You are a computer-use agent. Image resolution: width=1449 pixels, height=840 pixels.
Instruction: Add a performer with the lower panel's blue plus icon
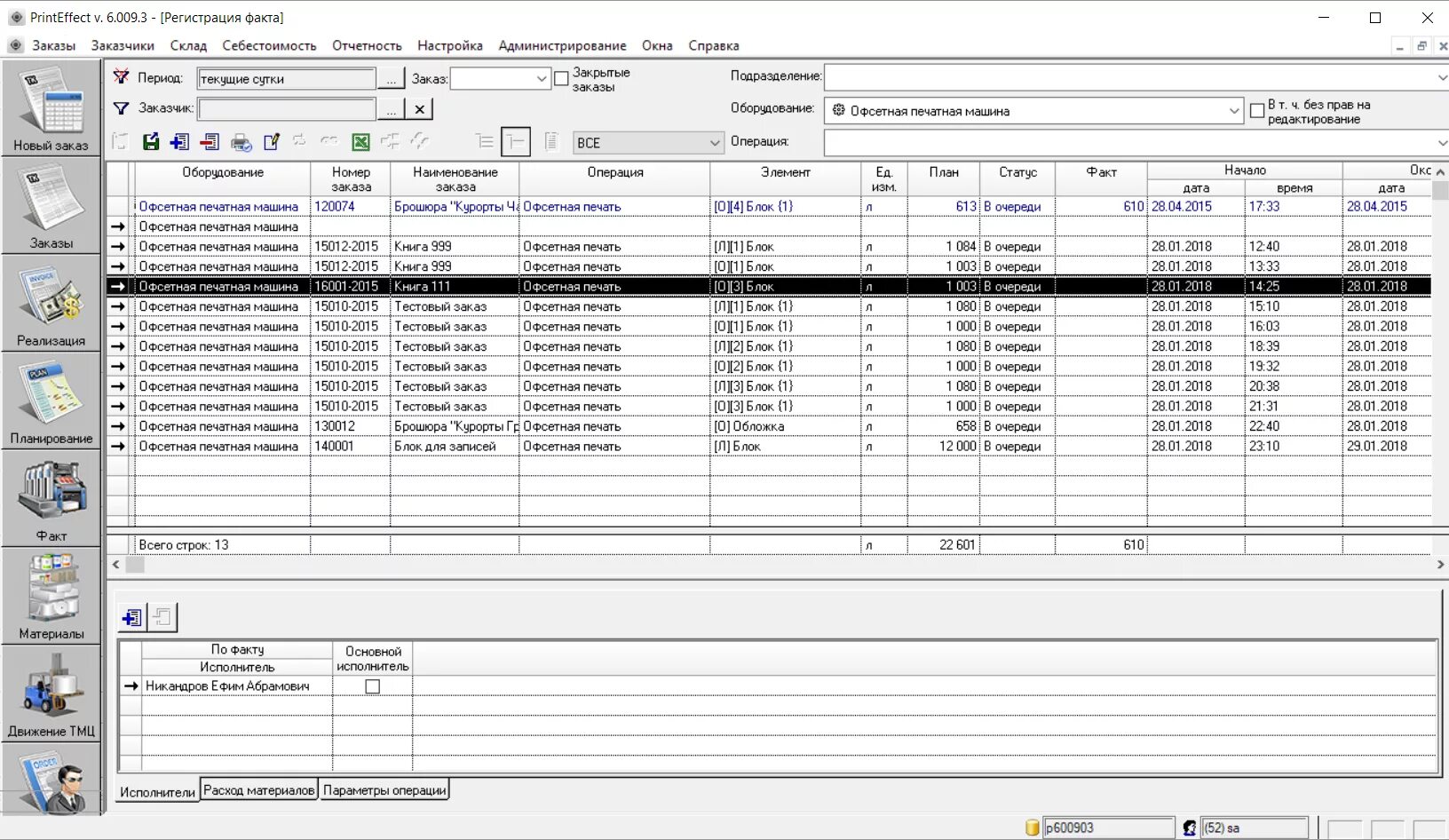point(132,617)
